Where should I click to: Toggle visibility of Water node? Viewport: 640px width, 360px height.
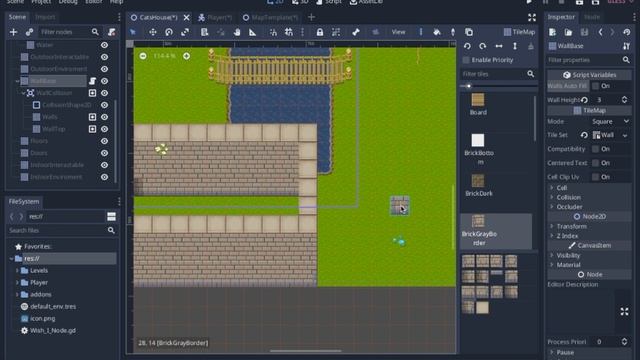pos(104,45)
